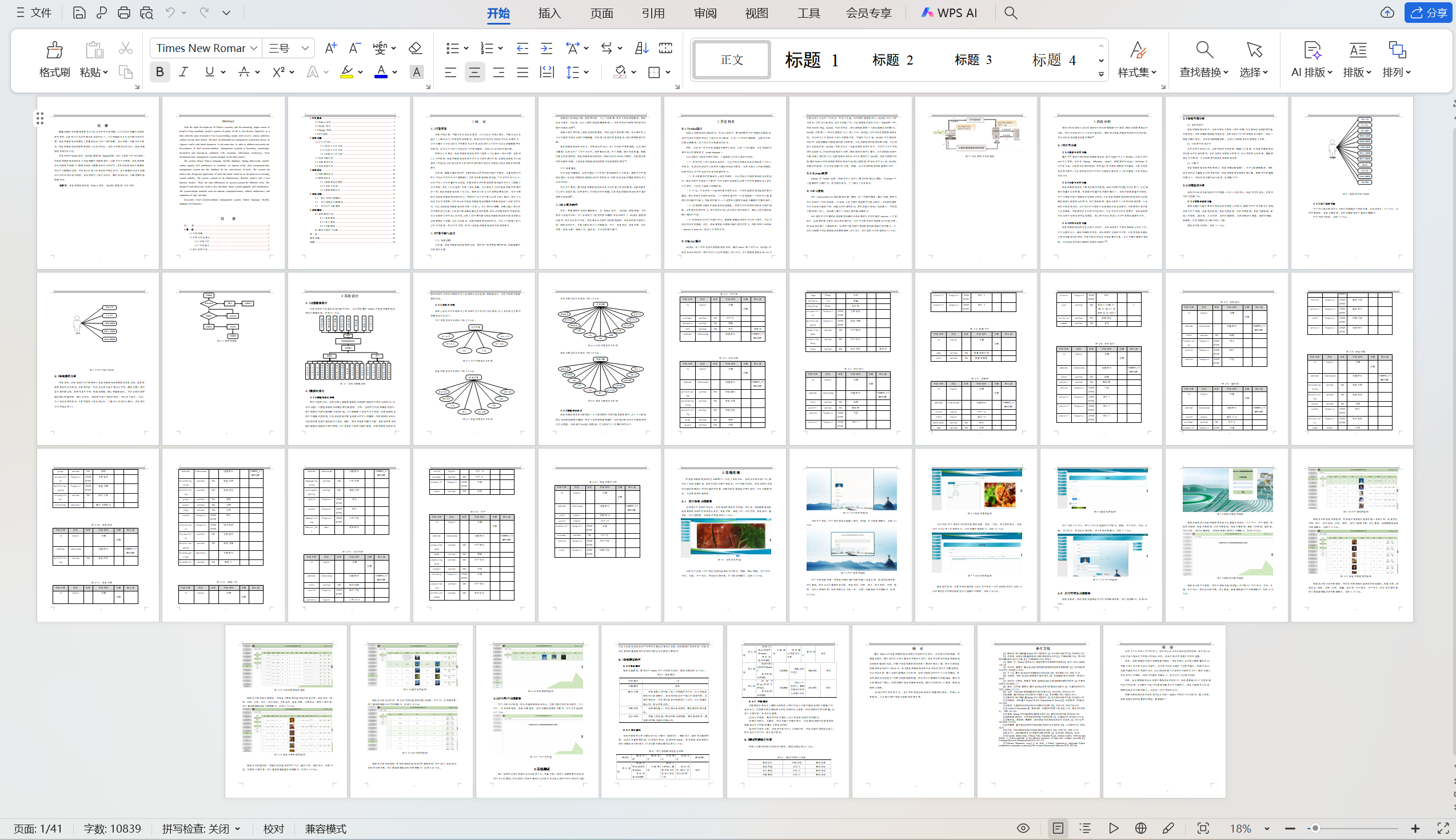Click the Web layout globe icon
1456x840 pixels.
1140,829
